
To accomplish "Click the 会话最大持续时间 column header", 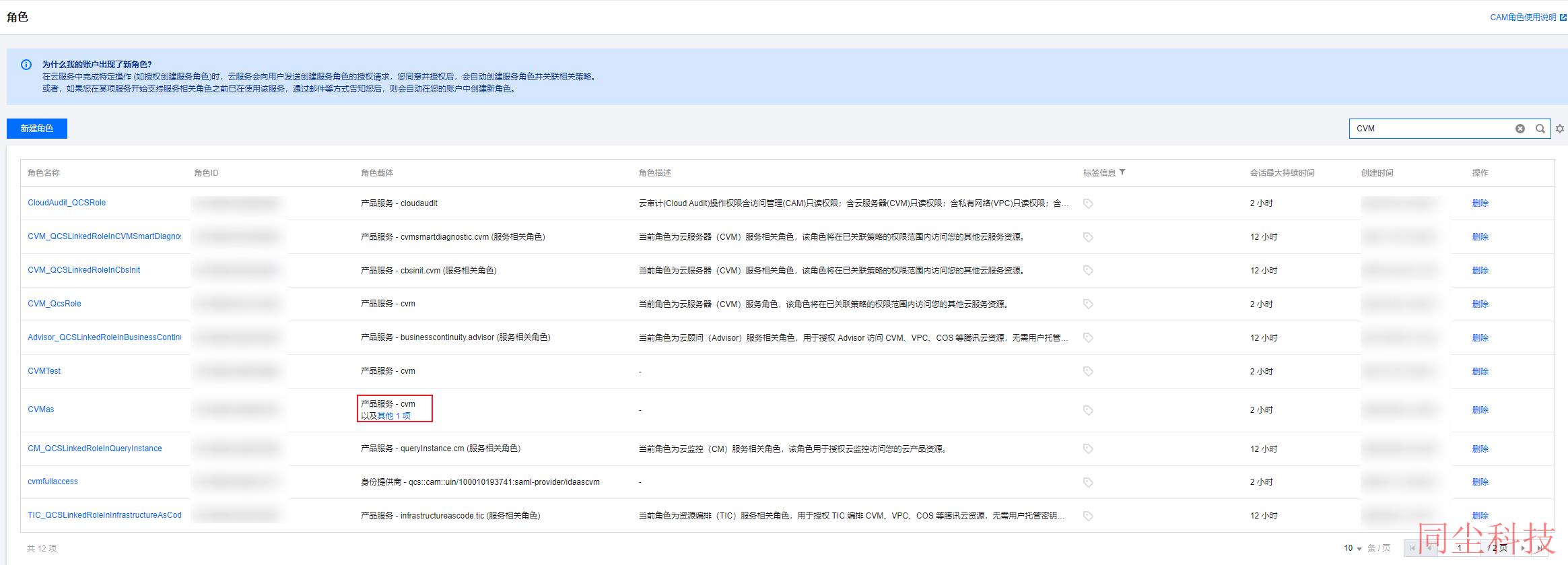I will click(1283, 173).
